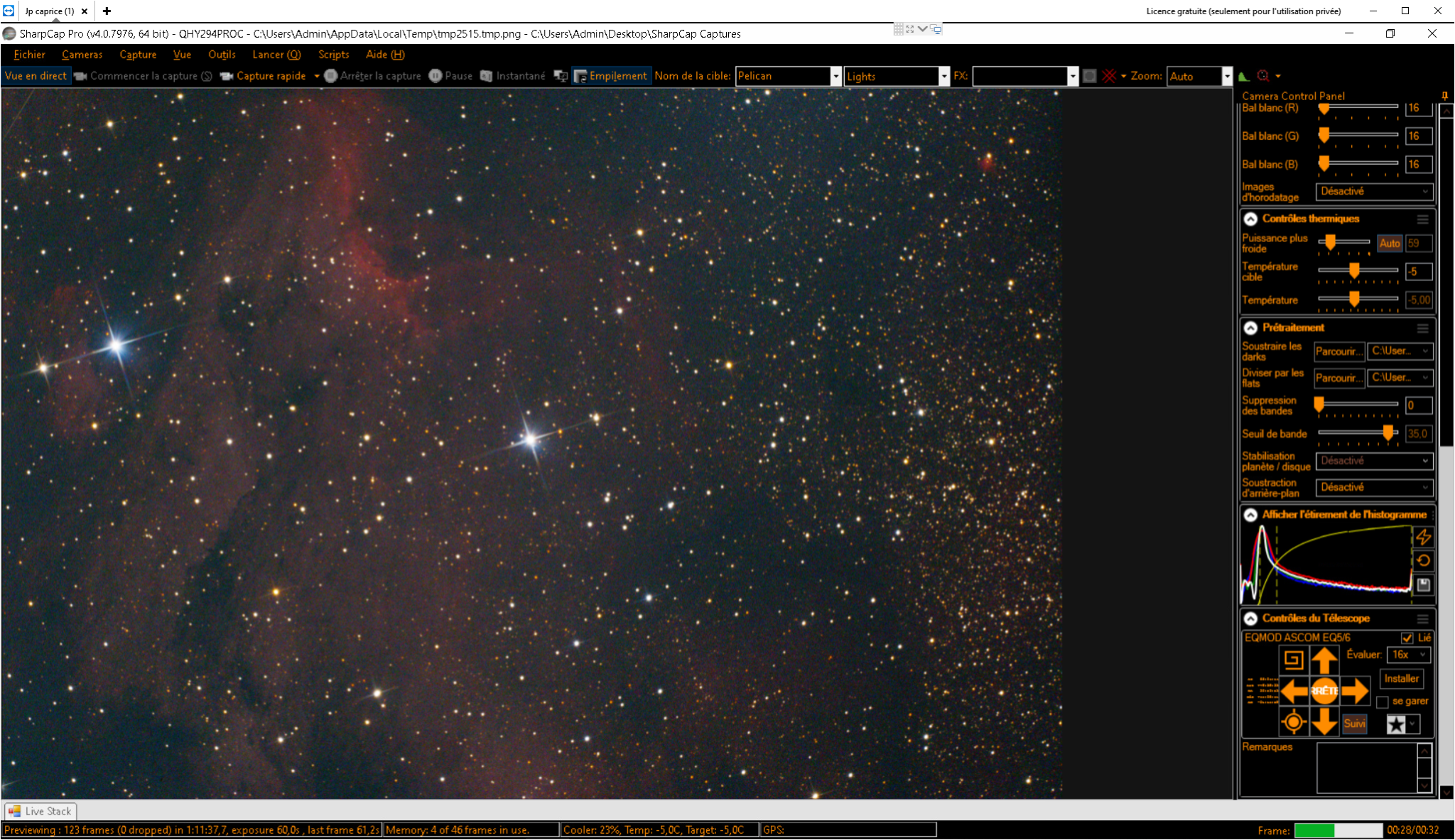Click the focus magnifier tool icon
The width and height of the screenshot is (1455, 840).
[x=1262, y=76]
